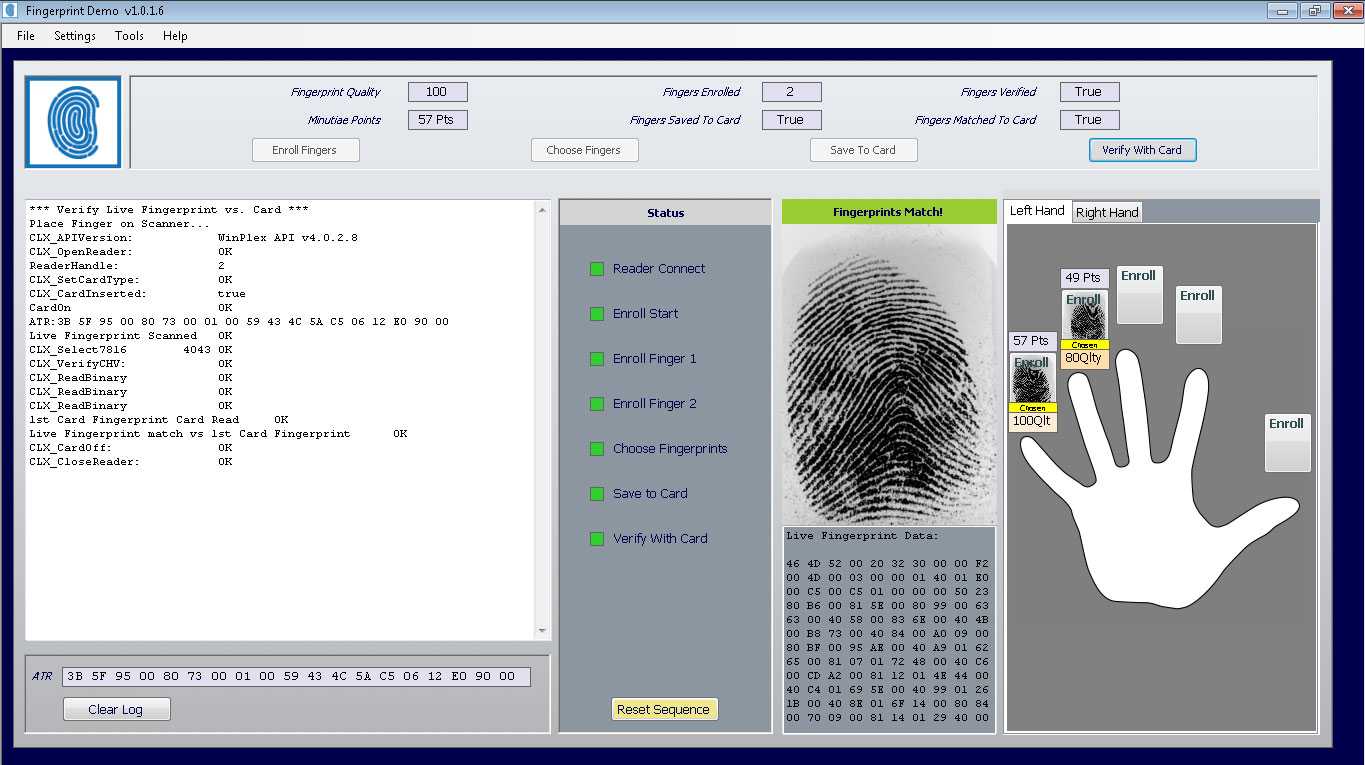Click the Enroll slot beside the thumb
The height and width of the screenshot is (765, 1365).
[x=1286, y=442]
